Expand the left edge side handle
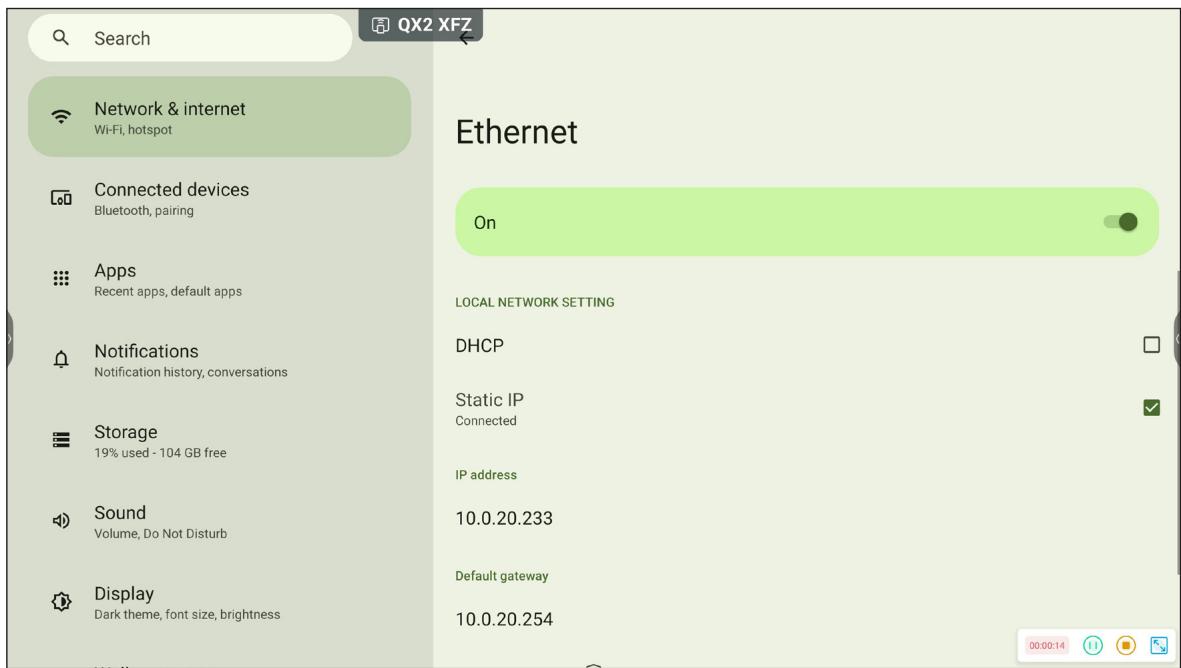The width and height of the screenshot is (1181, 668). 9,339
